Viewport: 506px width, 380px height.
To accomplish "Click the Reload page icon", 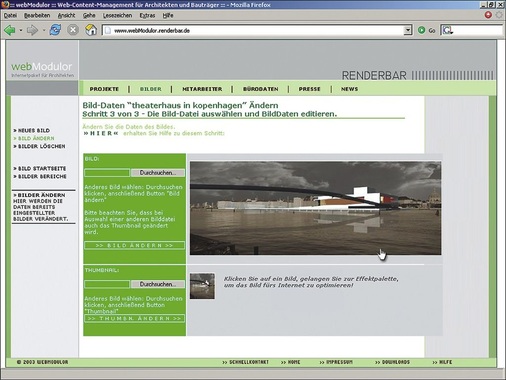I will pos(55,30).
